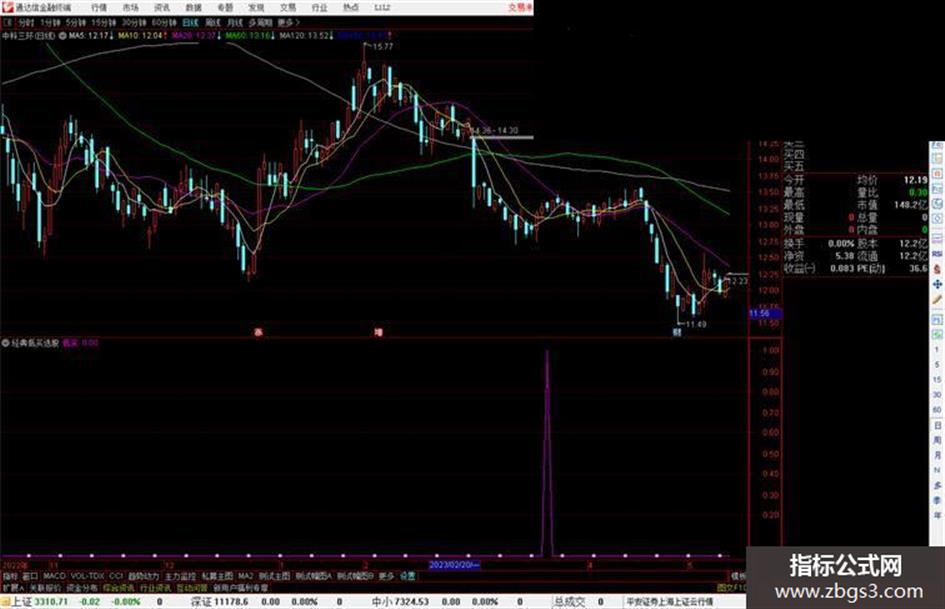Select the 多周期 multi-period tab
945x609 pixels.
coord(260,23)
